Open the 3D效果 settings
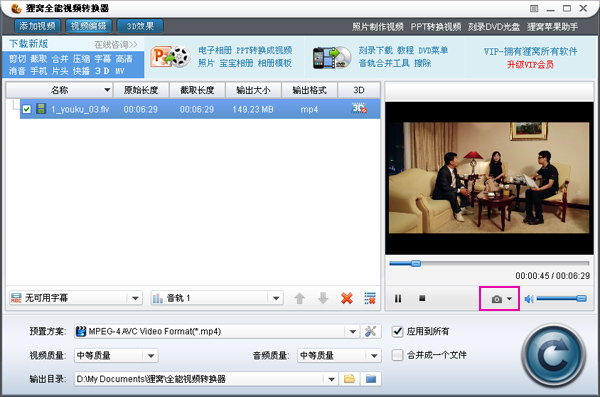Viewport: 600px width, 397px height. 140,26
